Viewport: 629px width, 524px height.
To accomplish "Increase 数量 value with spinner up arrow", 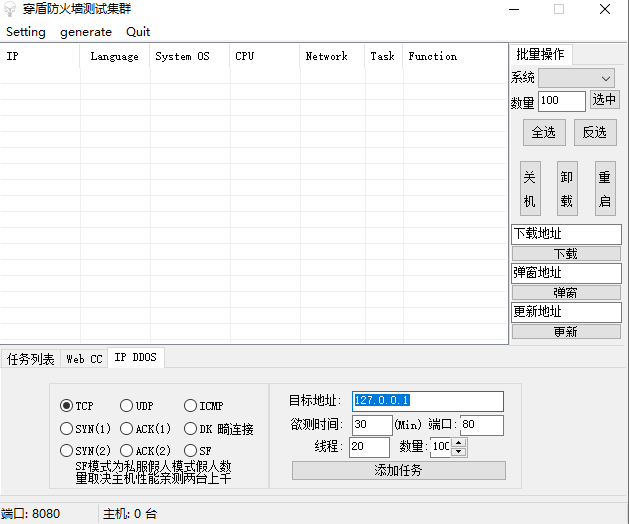I will tap(459, 441).
